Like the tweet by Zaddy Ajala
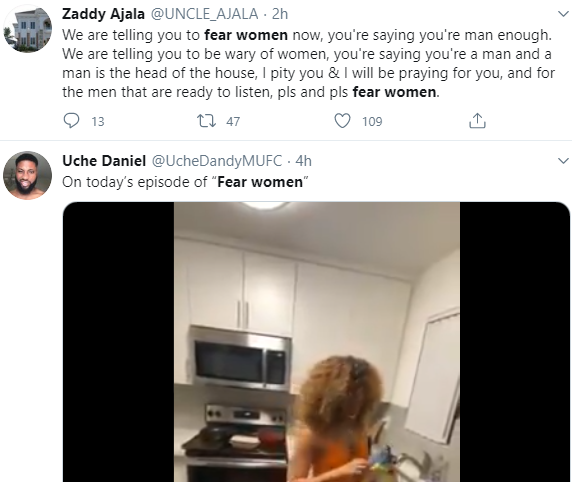The width and height of the screenshot is (572, 482). [343, 121]
